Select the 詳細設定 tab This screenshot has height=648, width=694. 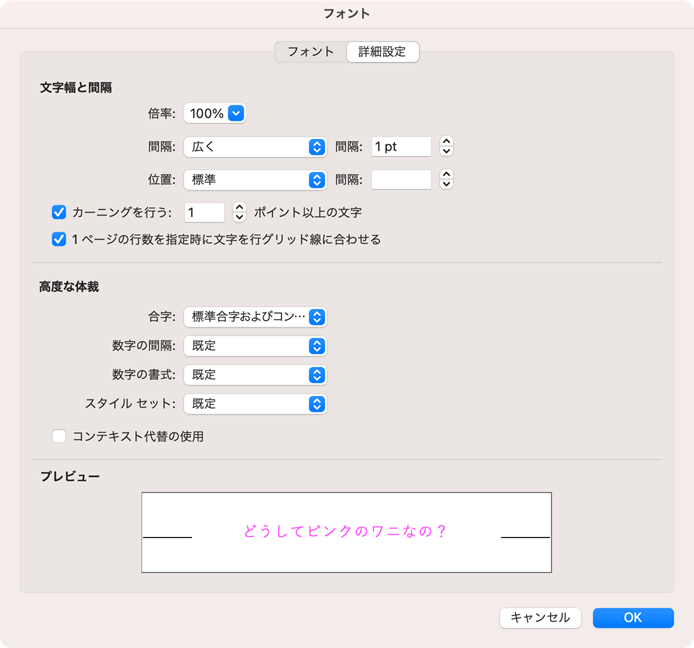tap(382, 52)
